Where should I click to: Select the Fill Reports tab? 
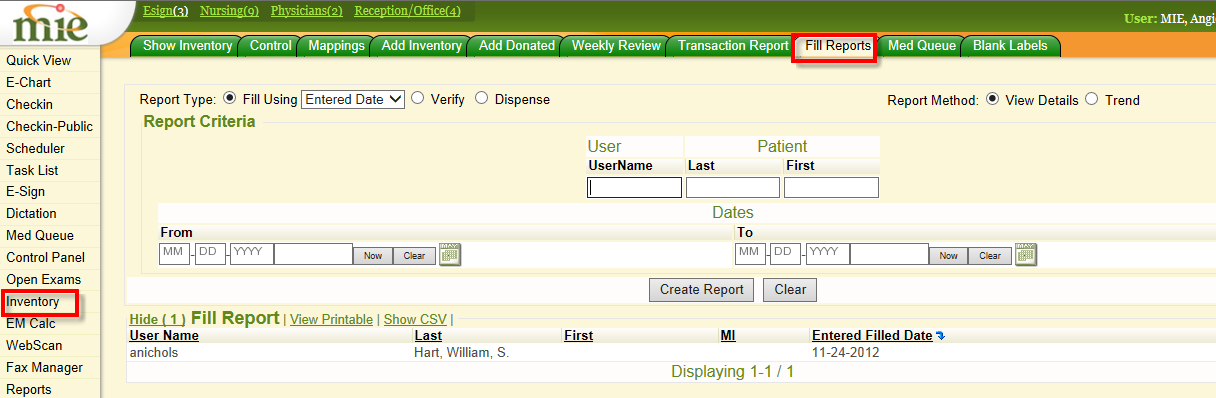(837, 46)
